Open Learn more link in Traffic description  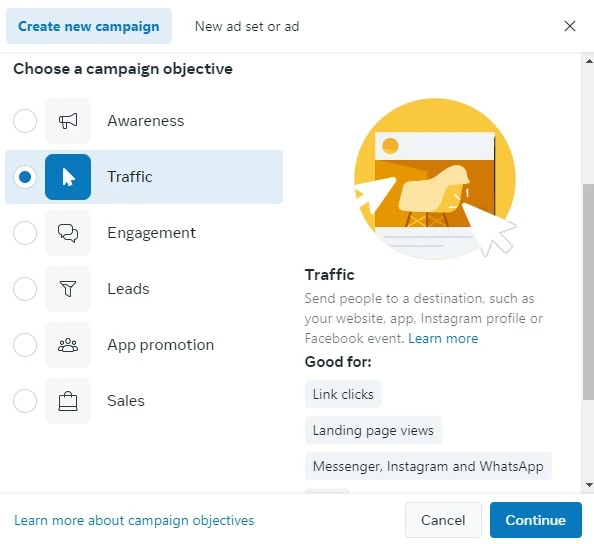point(443,338)
